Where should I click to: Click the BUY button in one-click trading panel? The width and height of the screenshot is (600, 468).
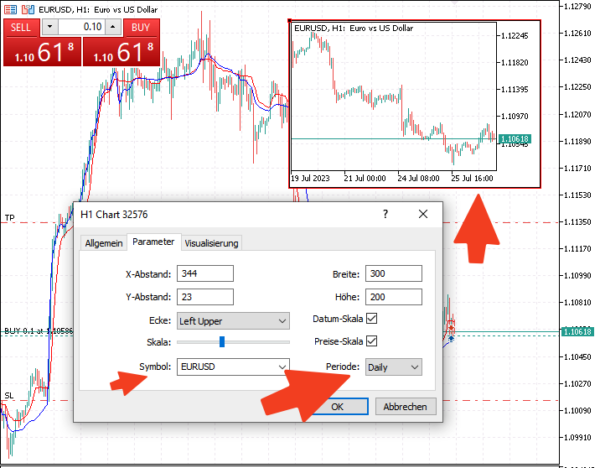141,28
